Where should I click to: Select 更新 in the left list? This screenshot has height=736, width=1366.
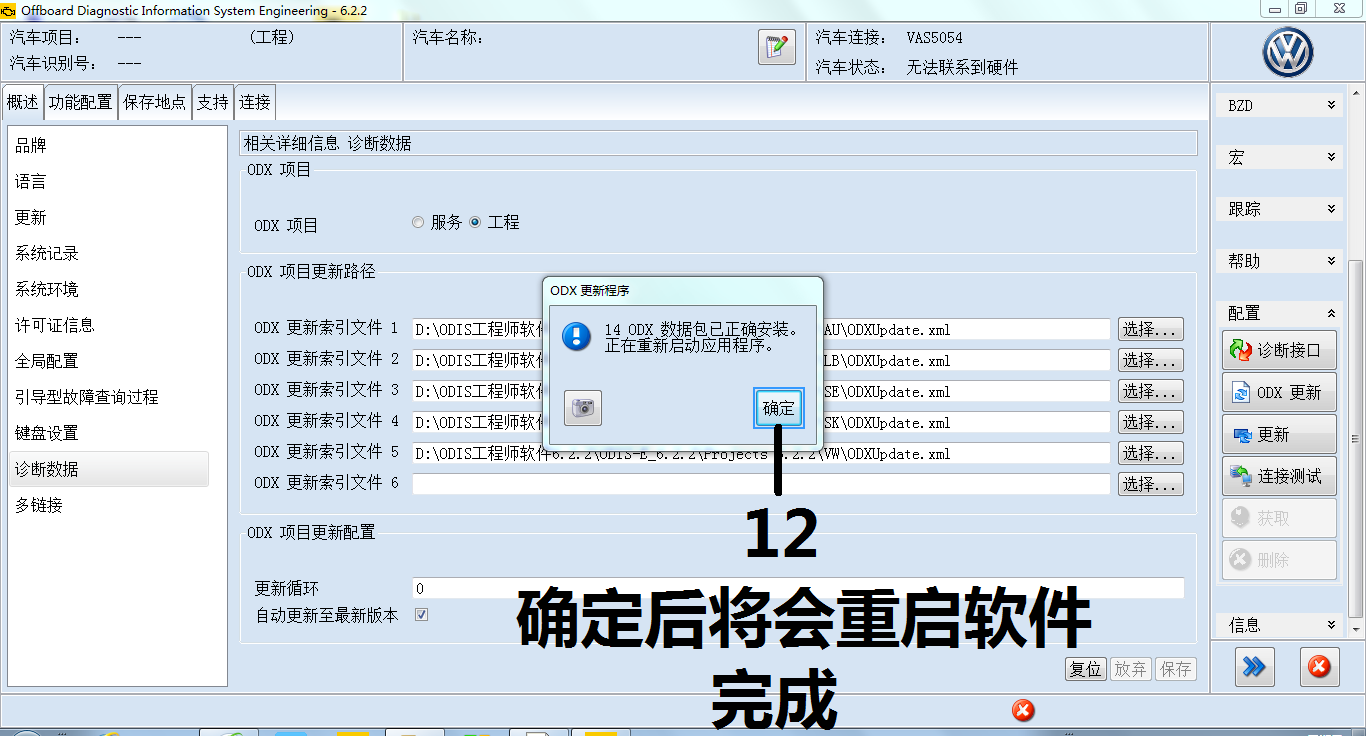tap(108, 217)
